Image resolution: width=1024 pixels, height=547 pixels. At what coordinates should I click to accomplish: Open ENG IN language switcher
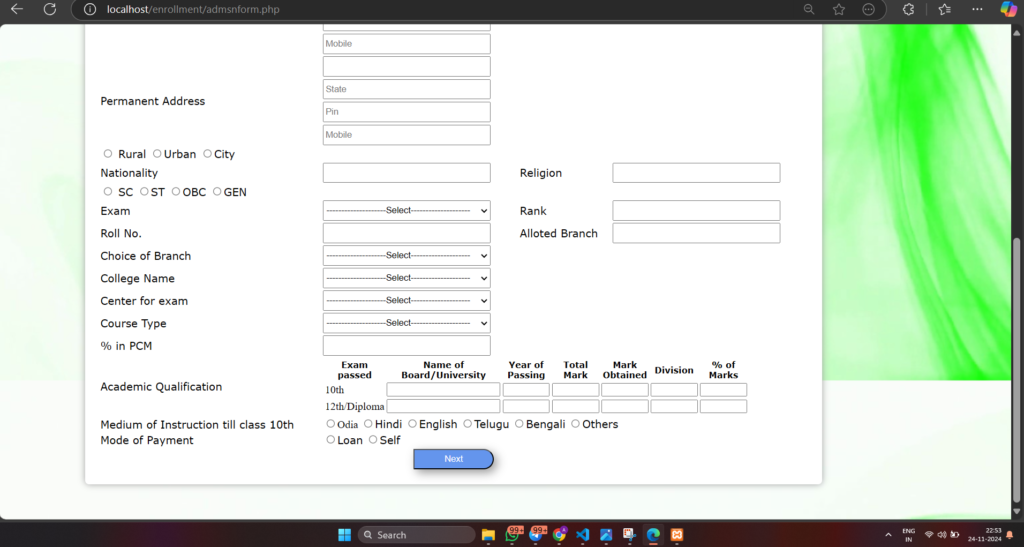[x=908, y=535]
